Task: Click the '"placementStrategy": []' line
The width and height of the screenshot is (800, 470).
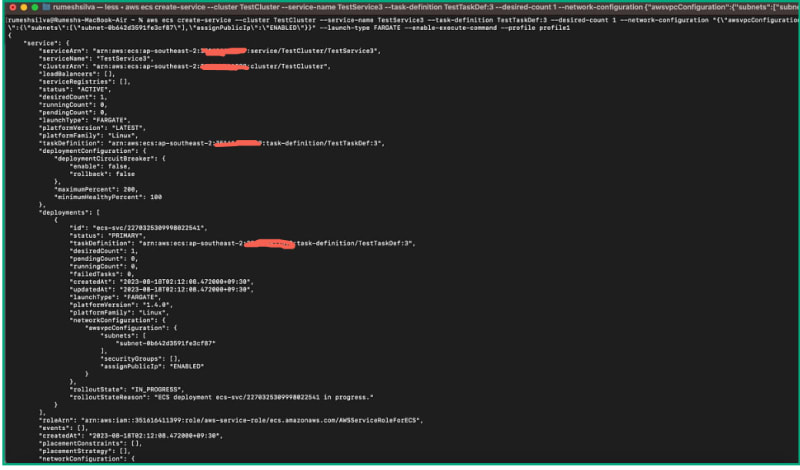Action: [x=85, y=451]
